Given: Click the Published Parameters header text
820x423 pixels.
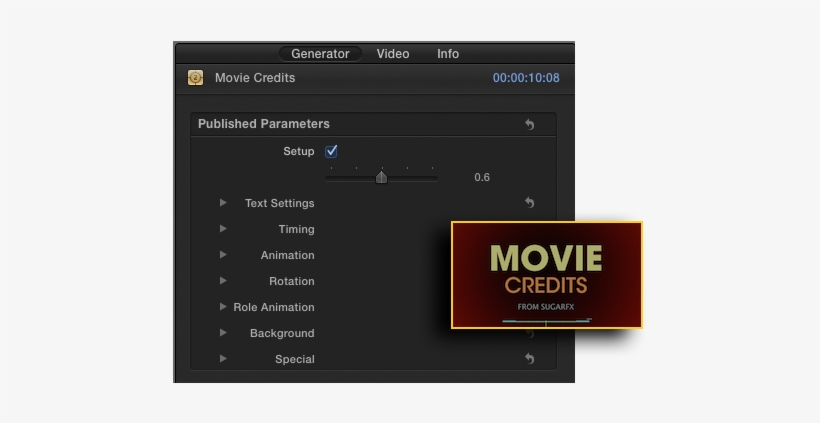Looking at the screenshot, I should tap(264, 124).
